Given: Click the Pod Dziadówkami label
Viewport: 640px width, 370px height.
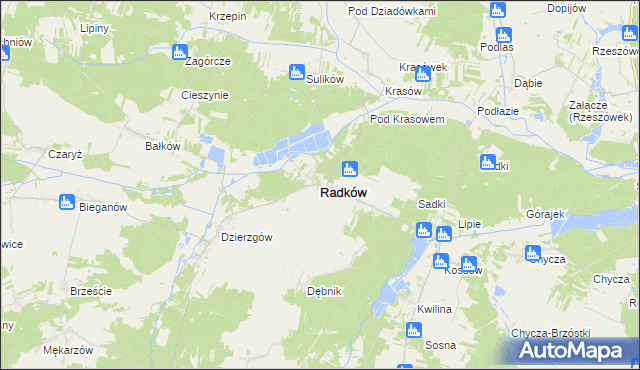Looking at the screenshot, I should coord(392,11).
